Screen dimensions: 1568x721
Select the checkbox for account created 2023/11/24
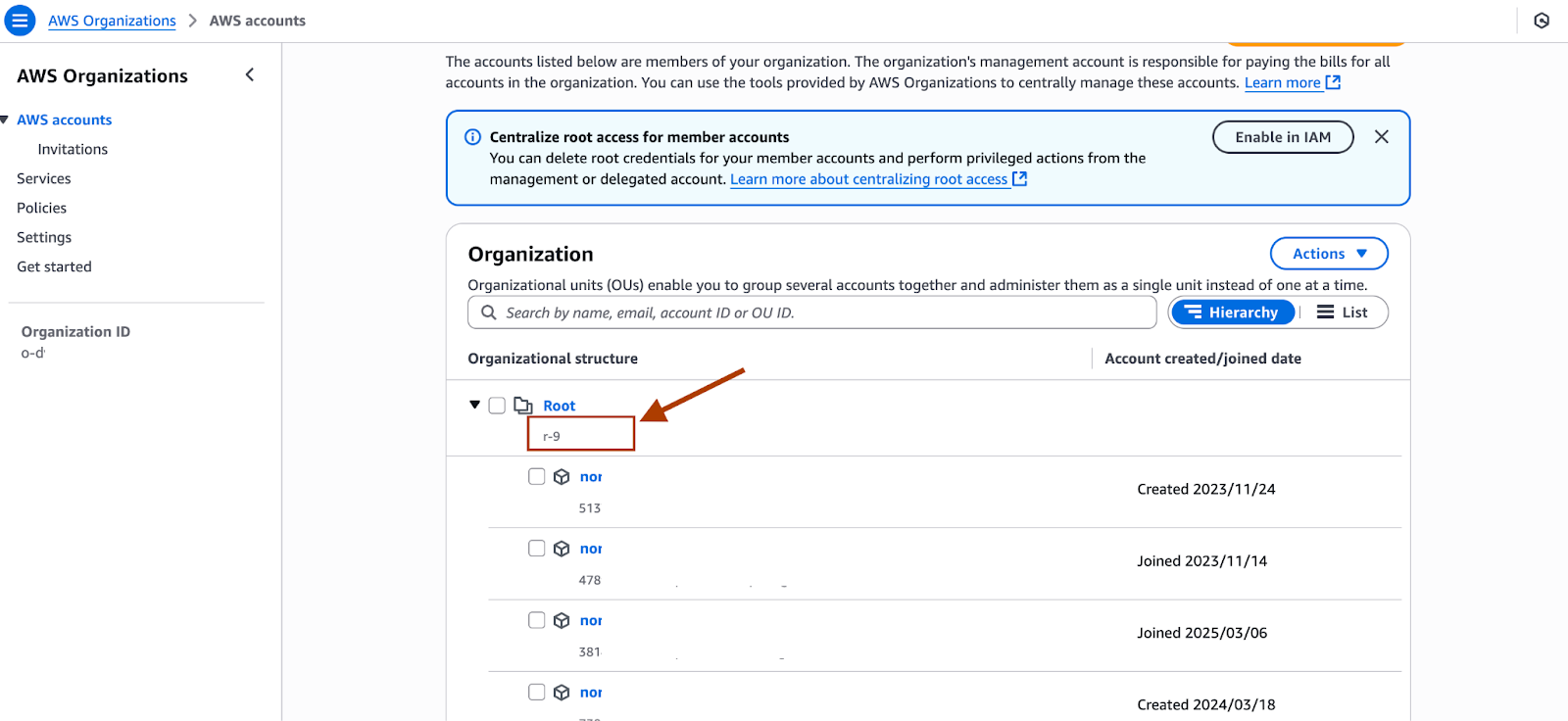[x=536, y=477]
